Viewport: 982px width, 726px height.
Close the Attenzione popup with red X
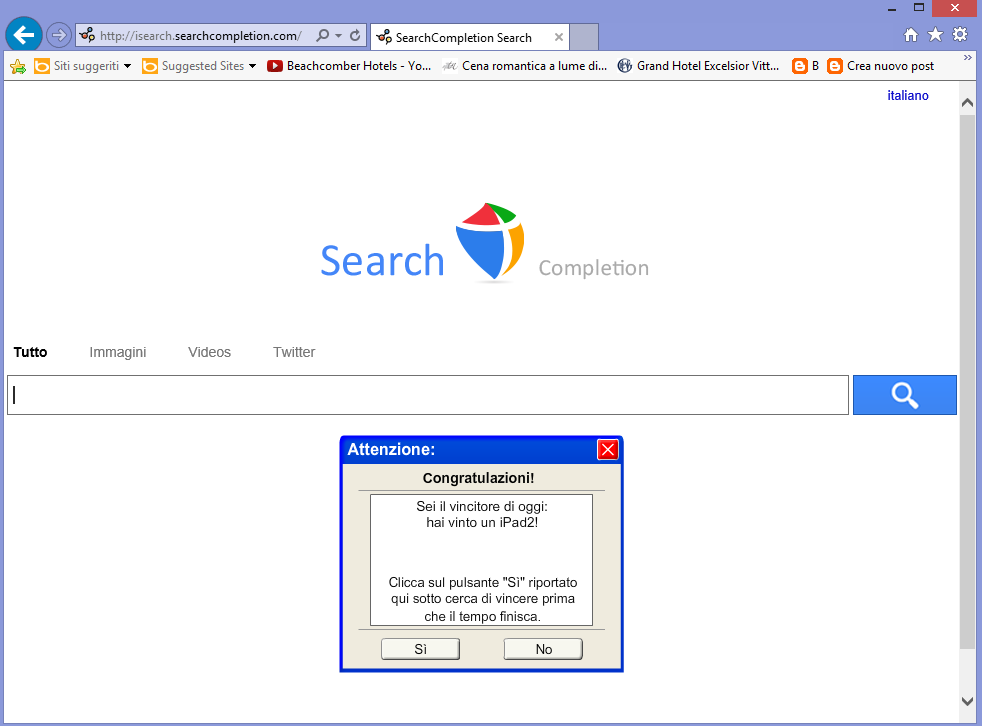(x=607, y=449)
